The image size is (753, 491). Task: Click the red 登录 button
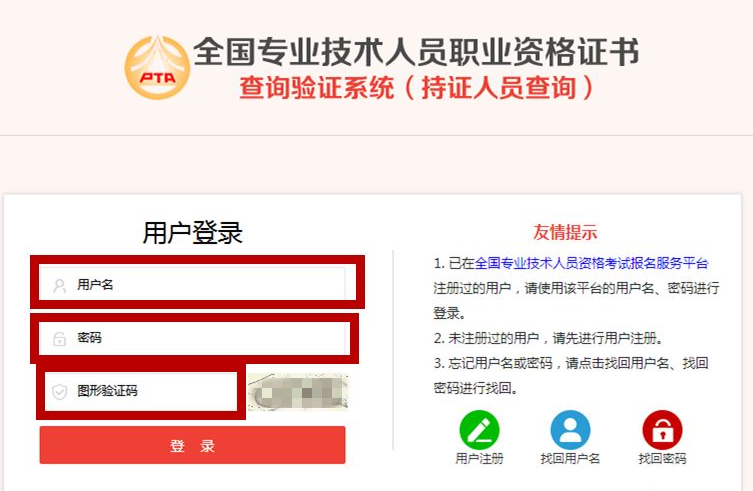point(192,445)
